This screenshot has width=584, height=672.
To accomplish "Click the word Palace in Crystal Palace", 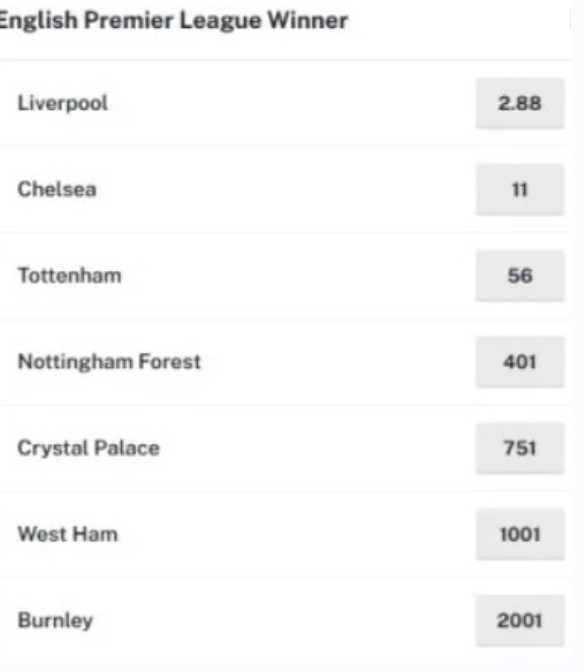I will pyautogui.click(x=127, y=448).
